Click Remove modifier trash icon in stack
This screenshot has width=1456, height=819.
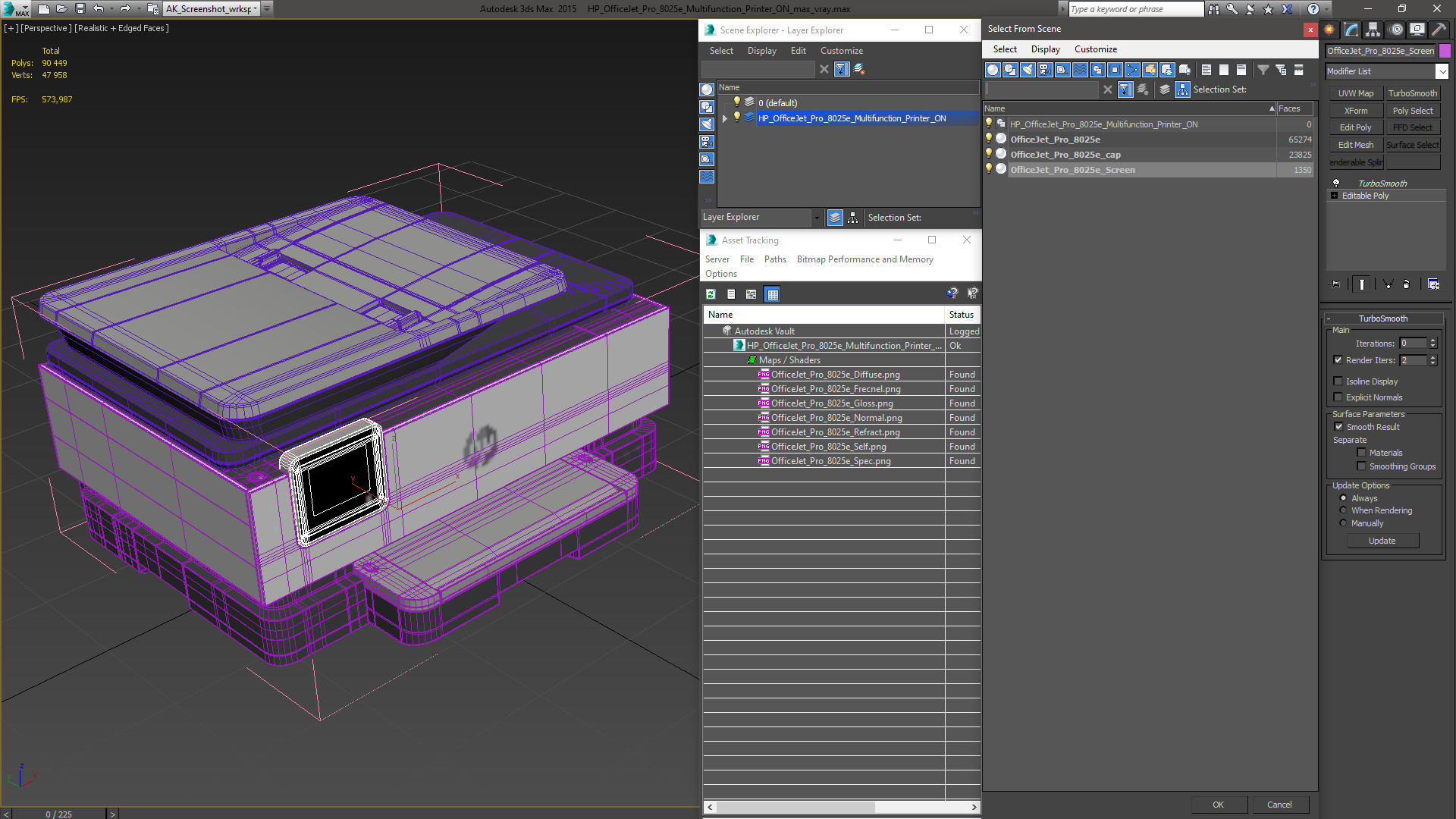click(1406, 284)
